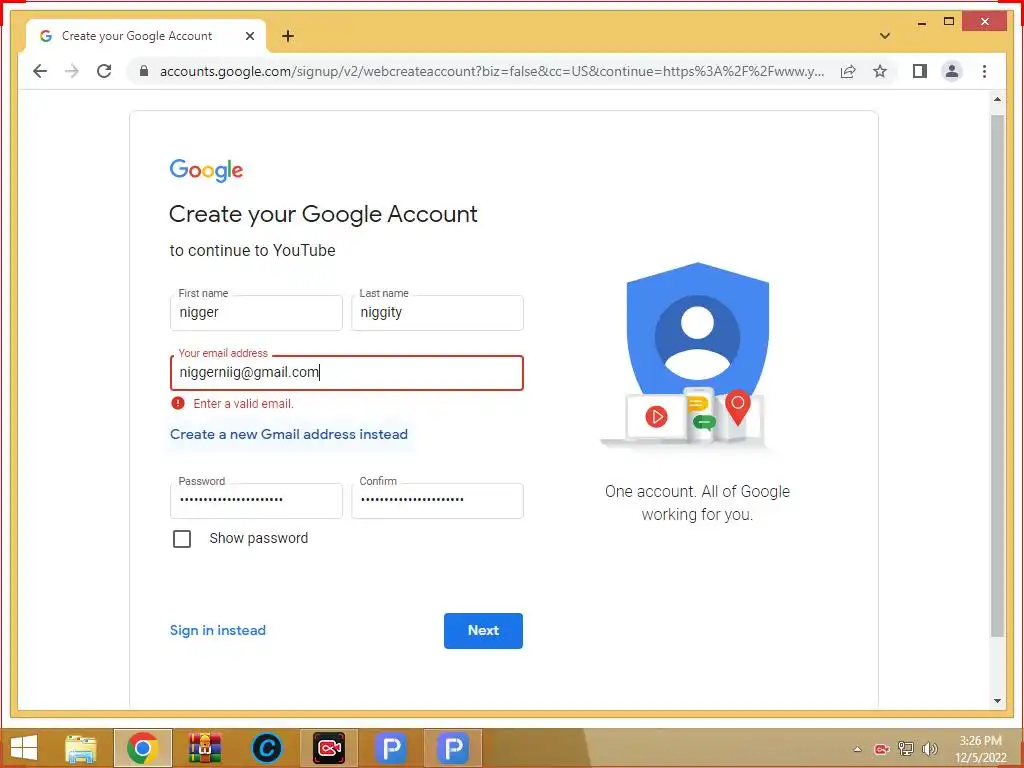Focus the Password field
The image size is (1024, 768).
[256, 500]
